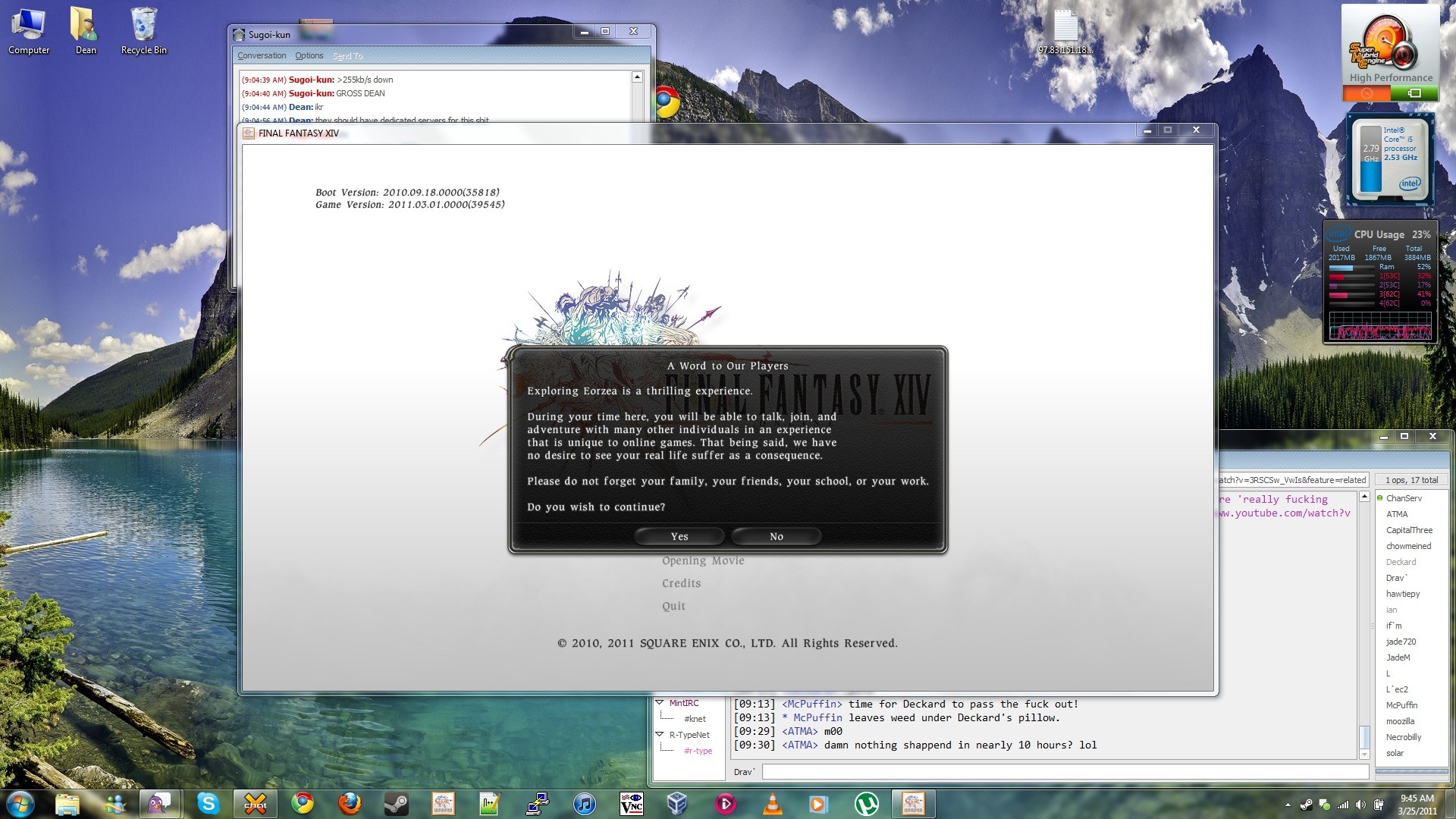Click the IRC chat scroll-up arrow
The image size is (1456, 819).
pyautogui.click(x=1364, y=497)
